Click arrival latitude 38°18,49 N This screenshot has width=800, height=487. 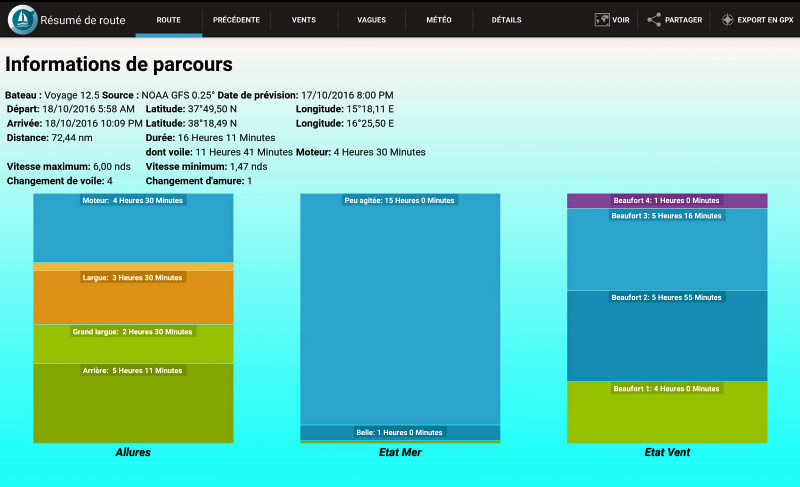point(212,123)
